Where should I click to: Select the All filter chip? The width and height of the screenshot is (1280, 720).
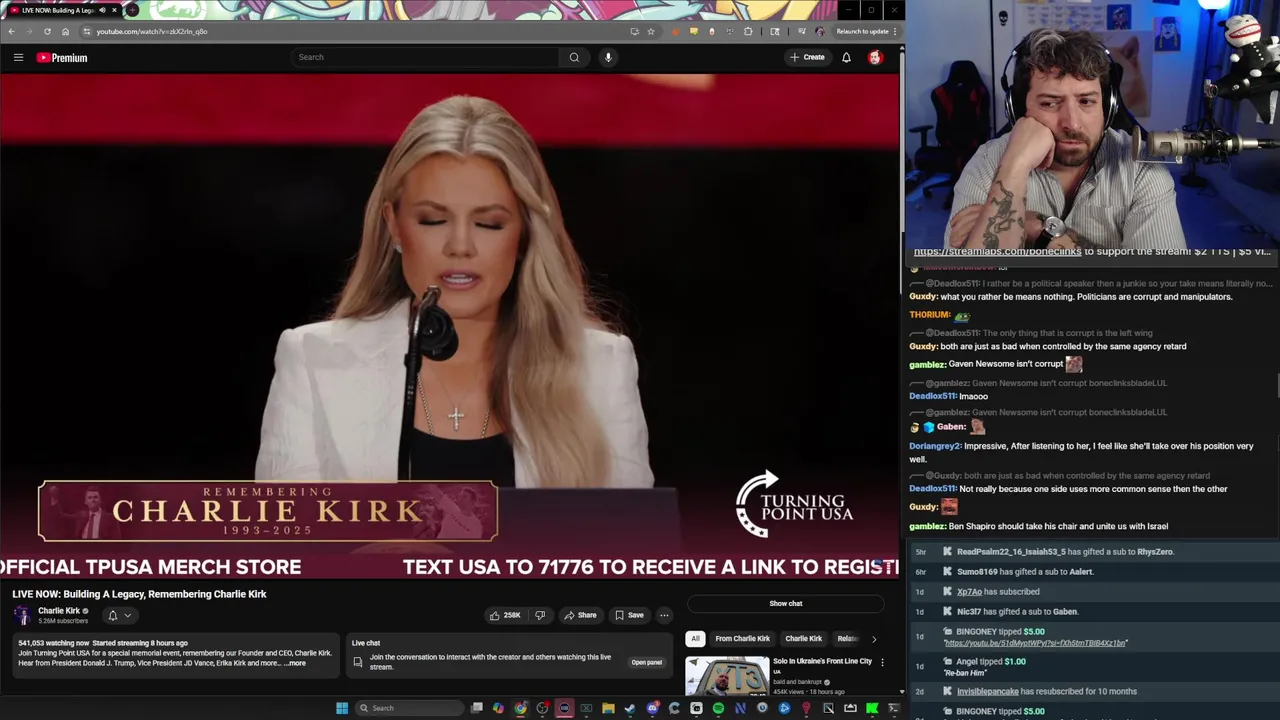click(695, 638)
